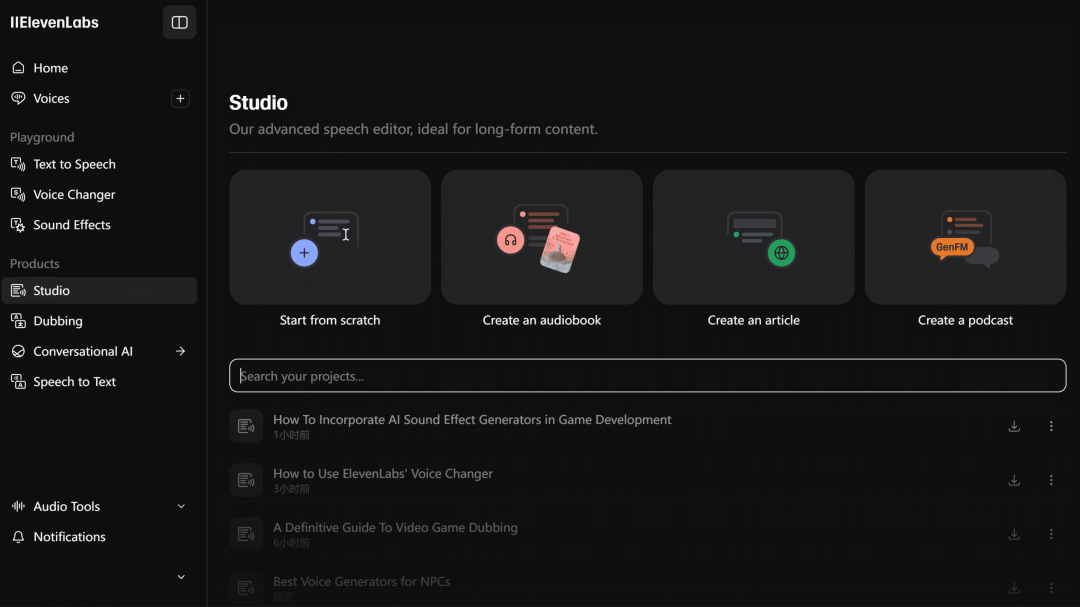The width and height of the screenshot is (1080, 607).
Task: Open 'A Definitive Guide To Video Game Dubbing'
Action: 395,527
